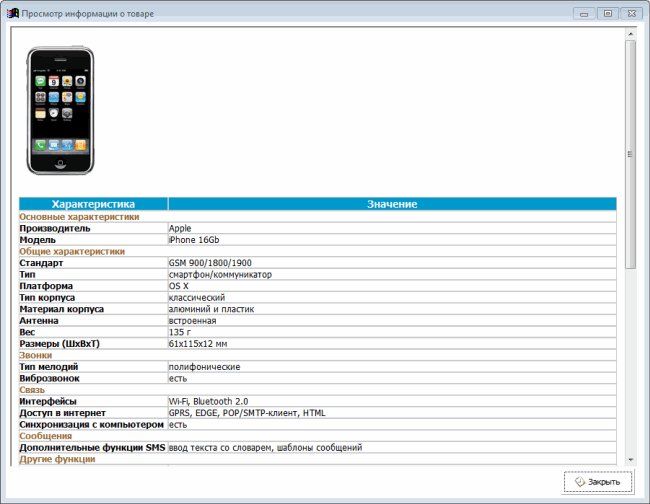Click the классический value
The width and height of the screenshot is (650, 504).
pyautogui.click(x=197, y=298)
